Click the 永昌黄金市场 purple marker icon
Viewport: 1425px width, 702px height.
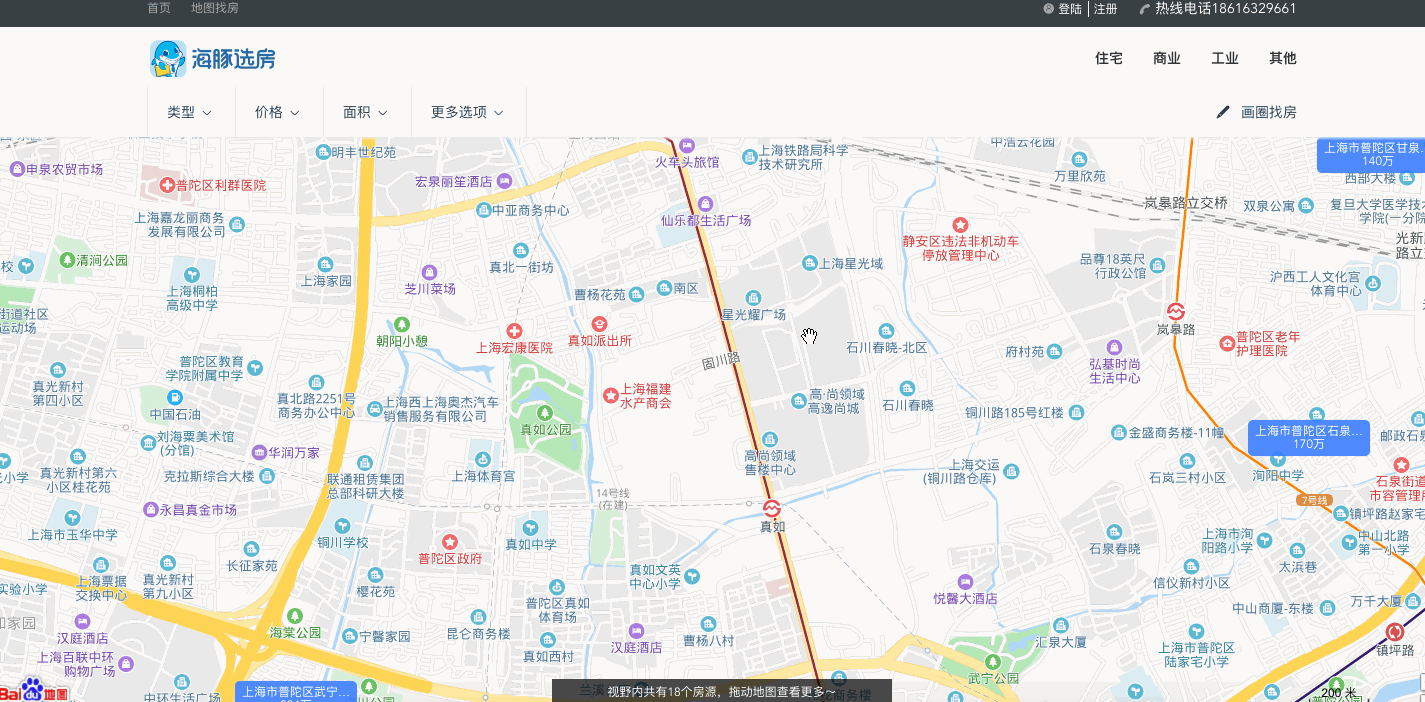(x=151, y=510)
